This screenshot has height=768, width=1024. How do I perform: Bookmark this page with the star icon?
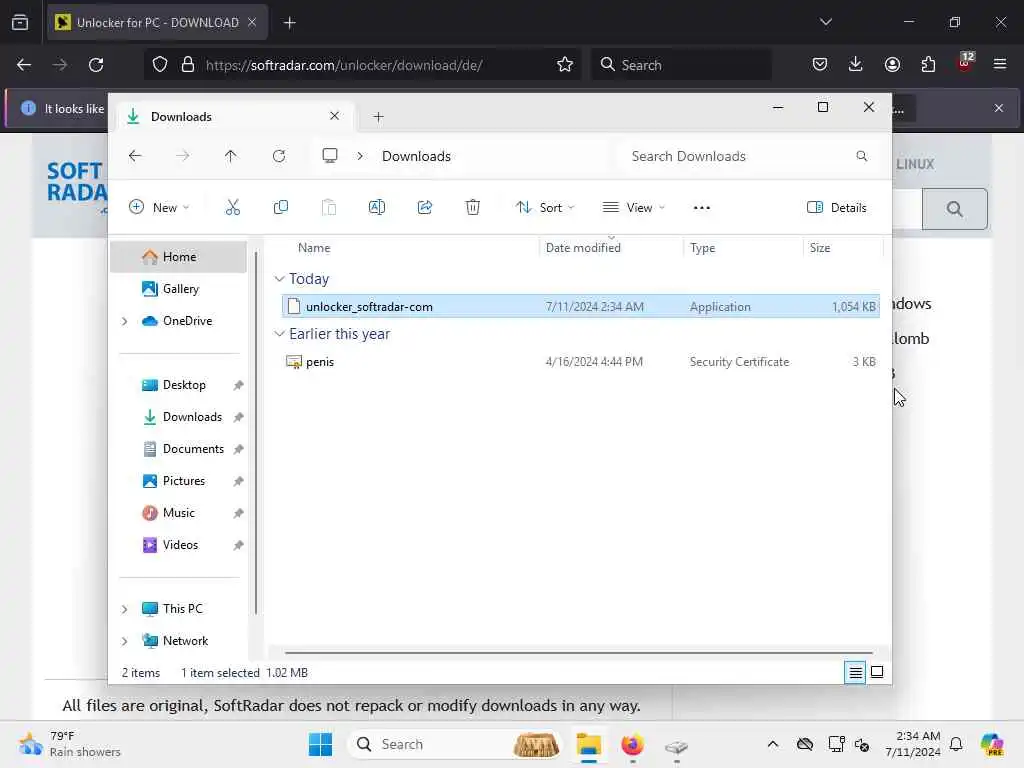click(565, 65)
